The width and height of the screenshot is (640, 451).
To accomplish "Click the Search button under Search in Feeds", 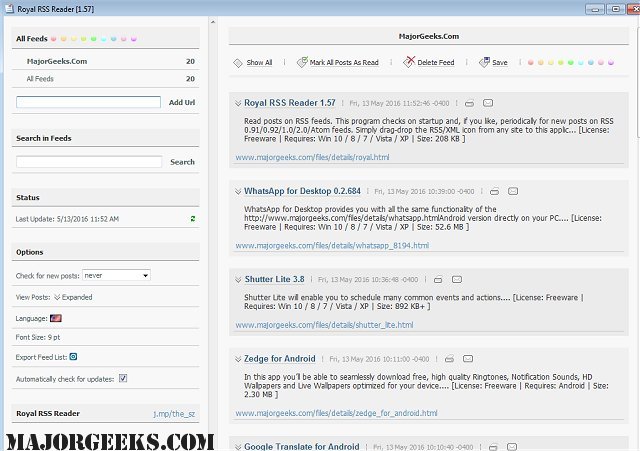I will tap(182, 162).
